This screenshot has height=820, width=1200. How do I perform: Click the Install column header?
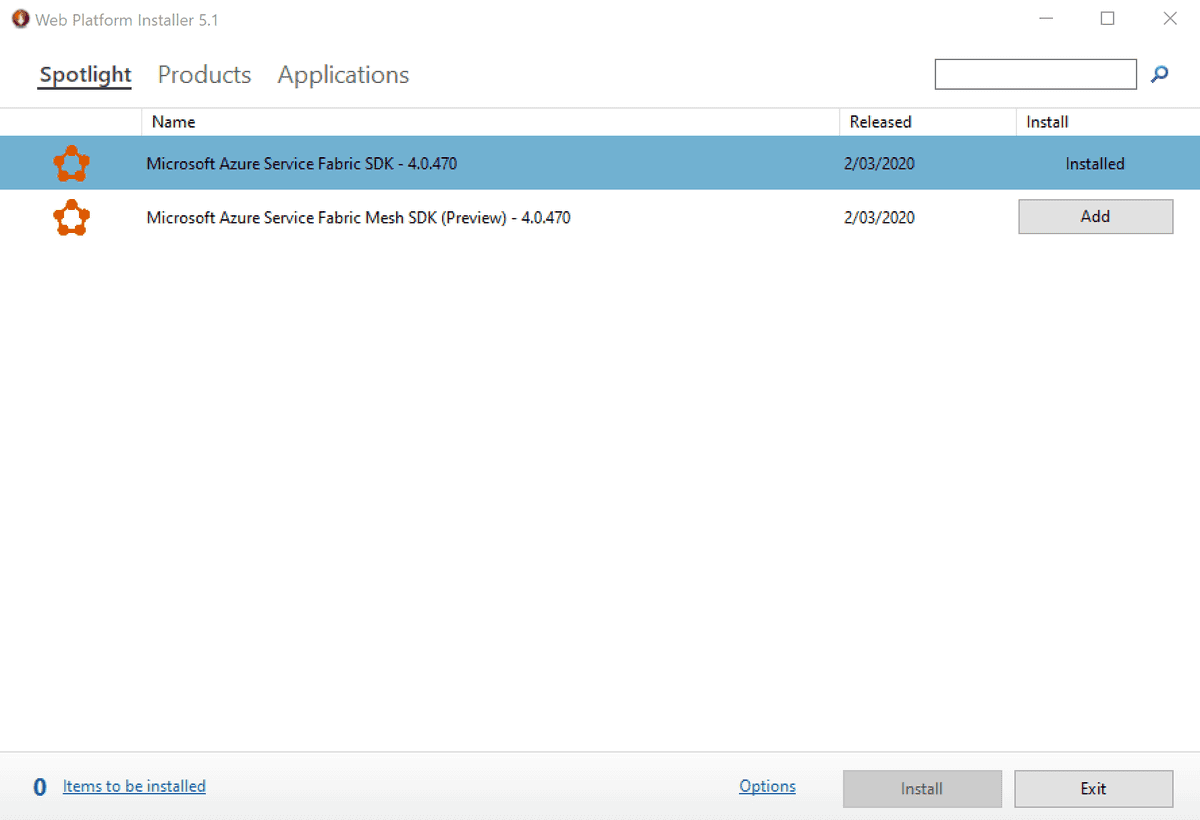click(x=1046, y=121)
